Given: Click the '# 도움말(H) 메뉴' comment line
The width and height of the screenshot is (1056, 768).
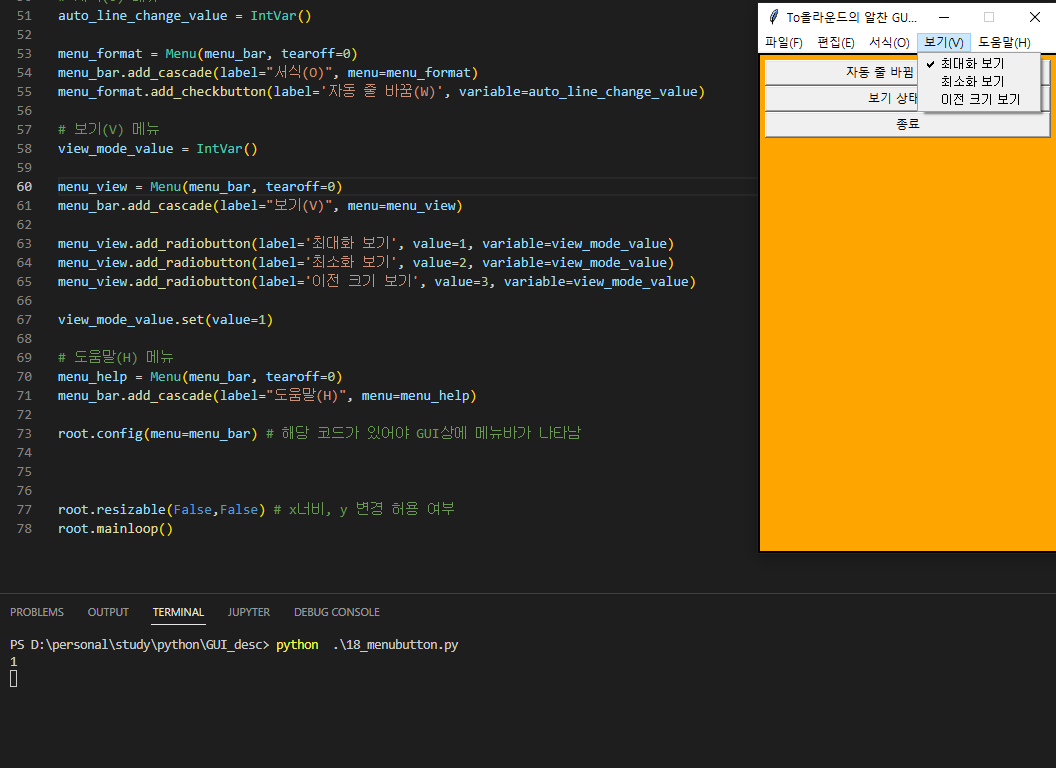Looking at the screenshot, I should coord(116,357).
